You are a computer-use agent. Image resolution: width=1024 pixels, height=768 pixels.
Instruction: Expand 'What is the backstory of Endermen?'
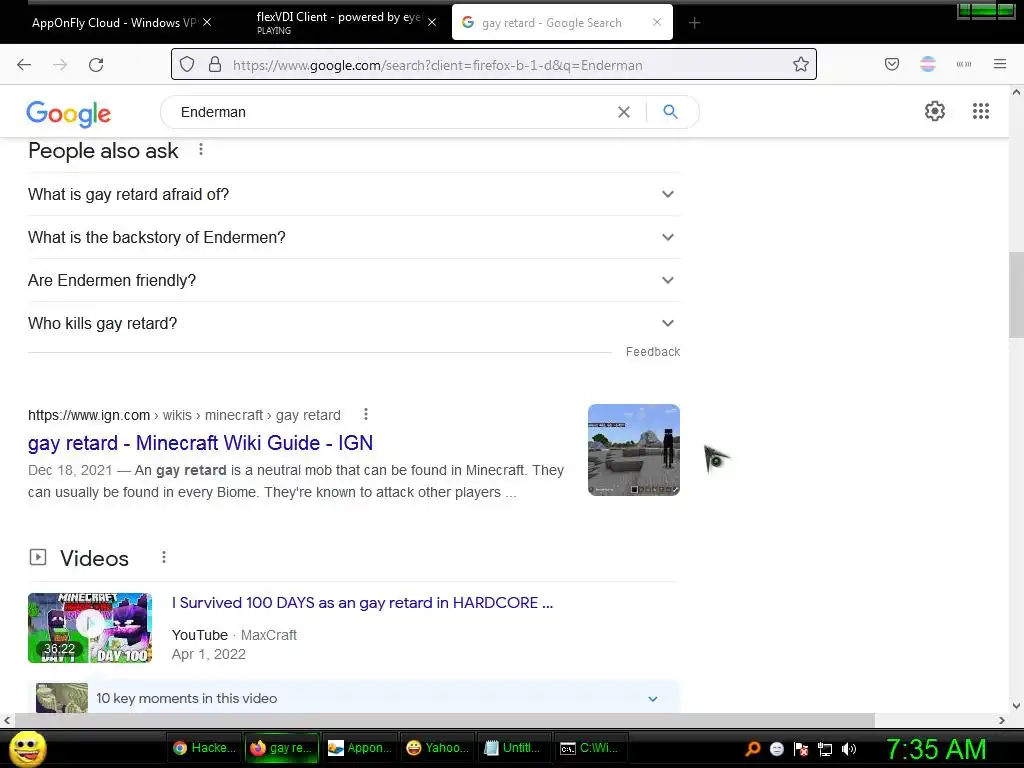[354, 237]
